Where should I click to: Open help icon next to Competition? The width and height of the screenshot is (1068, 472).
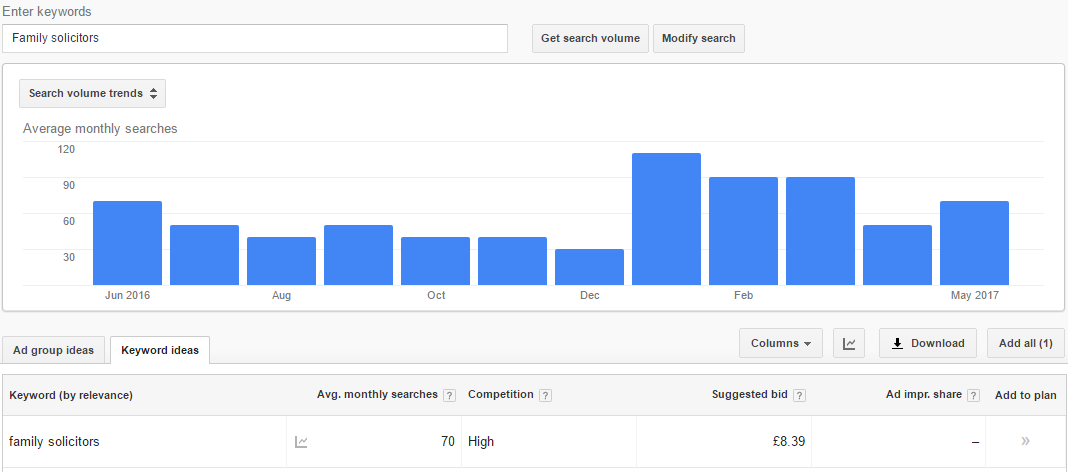tap(545, 395)
